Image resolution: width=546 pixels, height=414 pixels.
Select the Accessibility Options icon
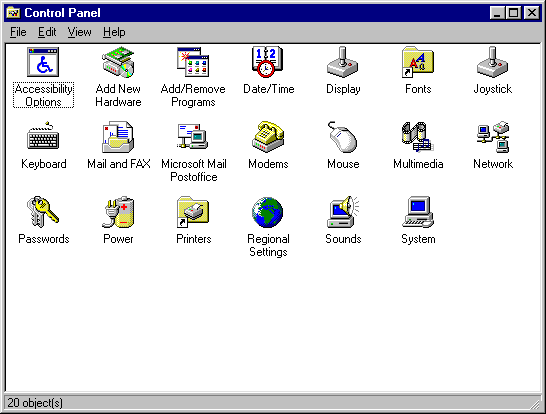pyautogui.click(x=43, y=62)
